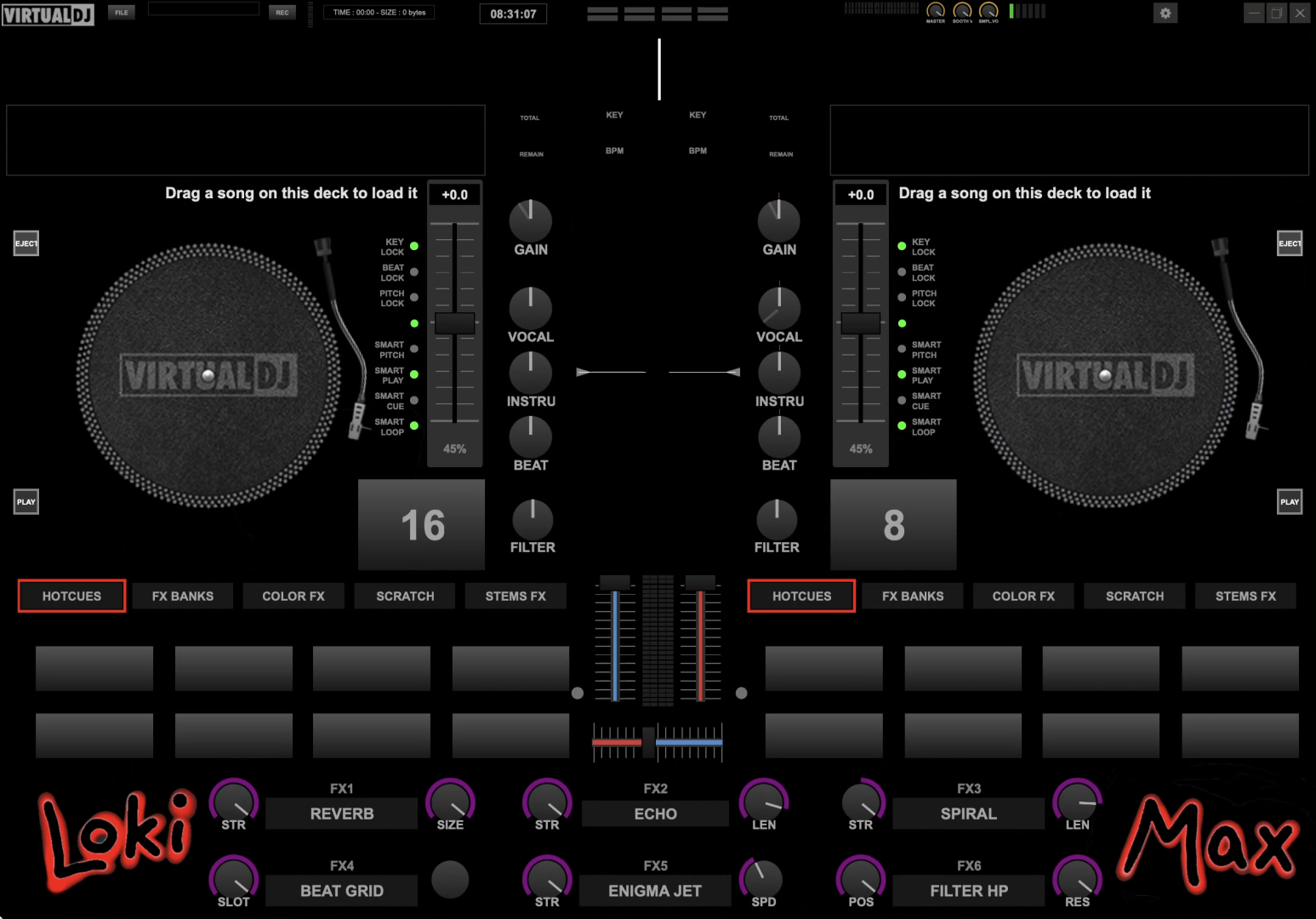Viewport: 1316px width, 919px height.
Task: Toggle right deck KEY LOCK
Action: [x=902, y=247]
